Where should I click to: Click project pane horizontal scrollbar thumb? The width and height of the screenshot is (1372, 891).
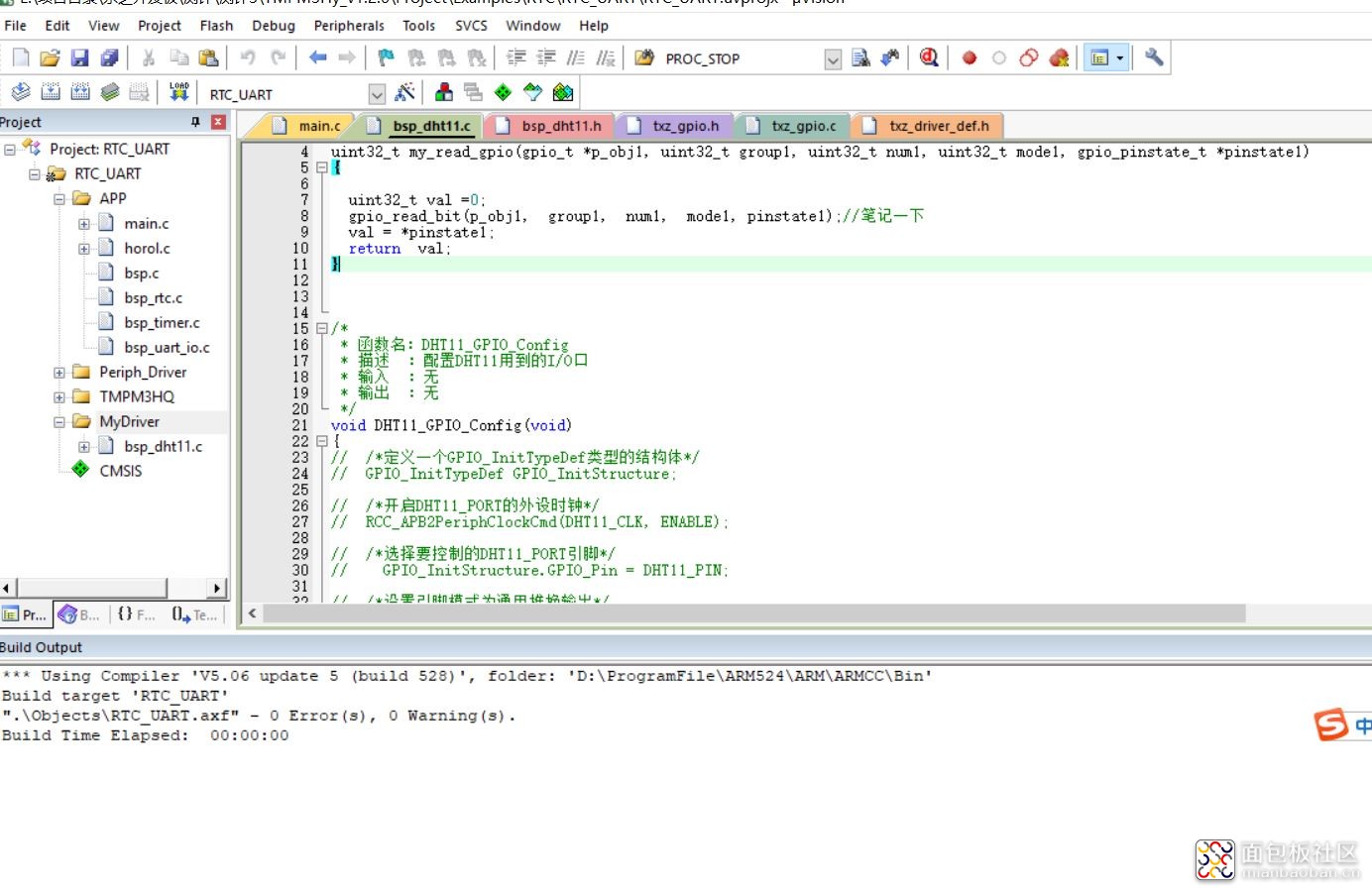pyautogui.click(x=92, y=588)
